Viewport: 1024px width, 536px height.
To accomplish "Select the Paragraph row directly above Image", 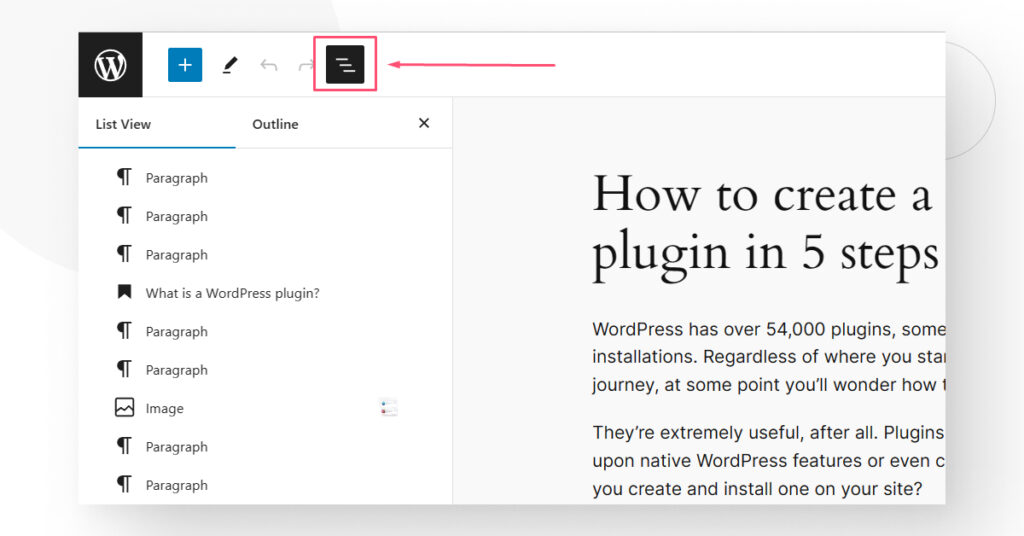I will coord(264,370).
